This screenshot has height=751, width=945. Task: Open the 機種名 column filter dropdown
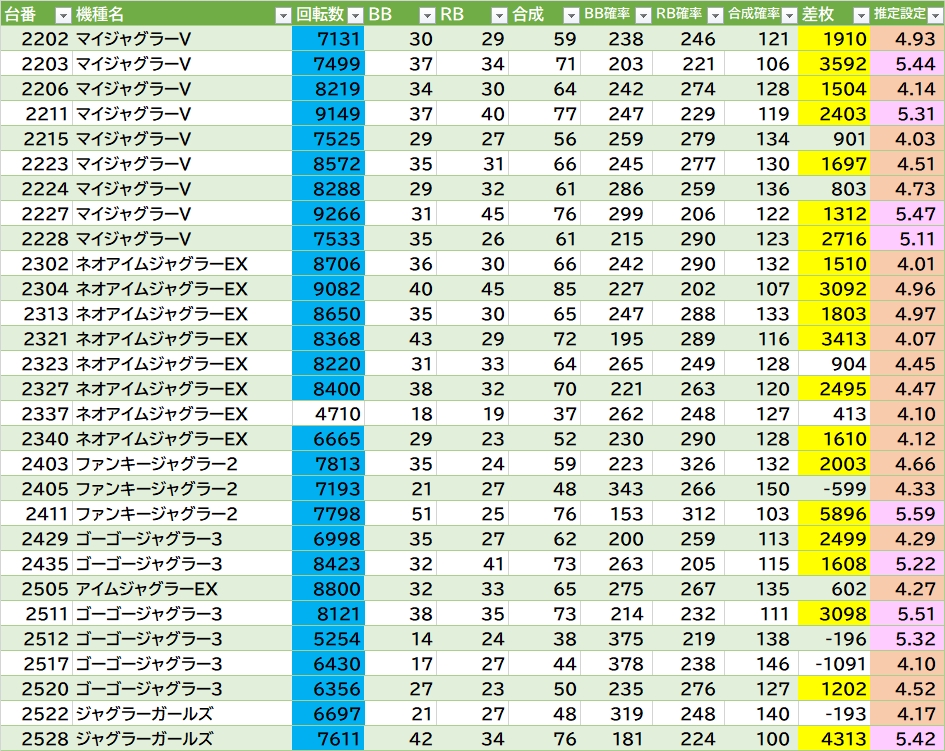coord(283,15)
